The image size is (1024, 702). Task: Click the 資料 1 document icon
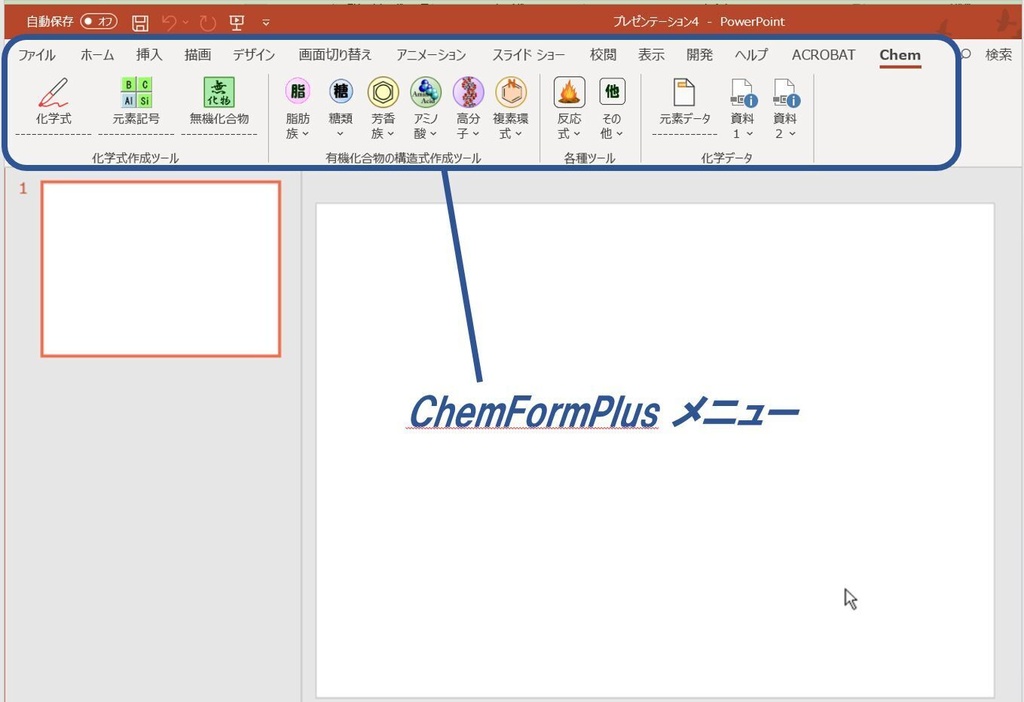click(x=743, y=93)
